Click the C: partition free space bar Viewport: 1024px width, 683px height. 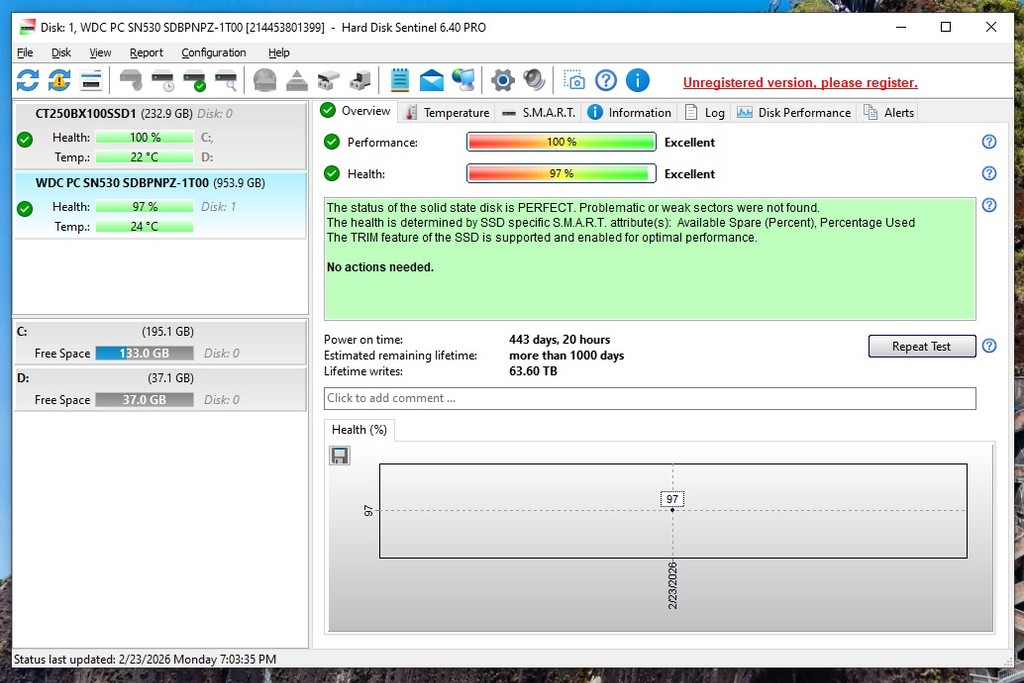coord(144,353)
